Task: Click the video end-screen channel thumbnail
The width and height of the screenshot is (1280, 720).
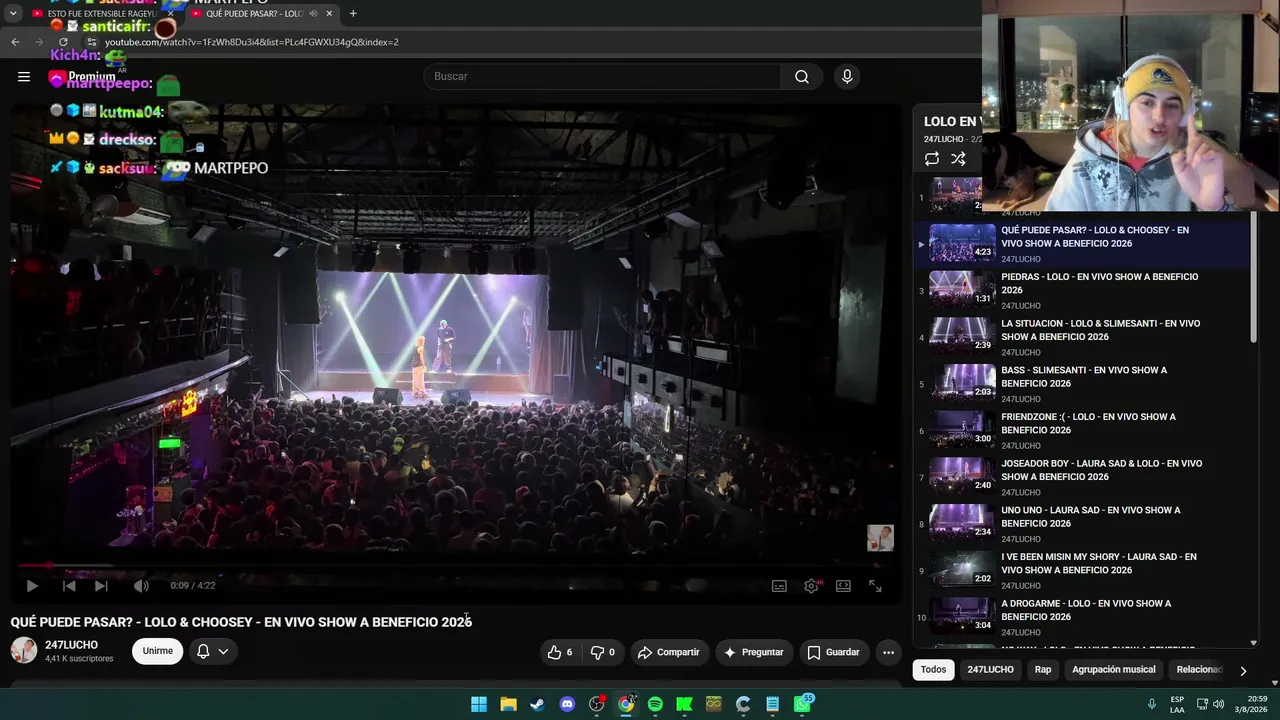Action: click(880, 538)
